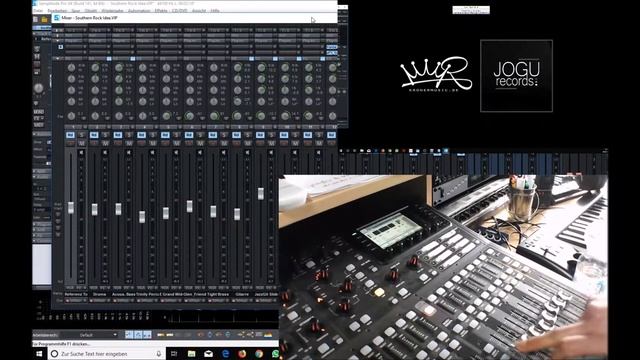640x360 pixels.
Task: Toggle the blue mute button on Gitarre
Action: pos(236,135)
